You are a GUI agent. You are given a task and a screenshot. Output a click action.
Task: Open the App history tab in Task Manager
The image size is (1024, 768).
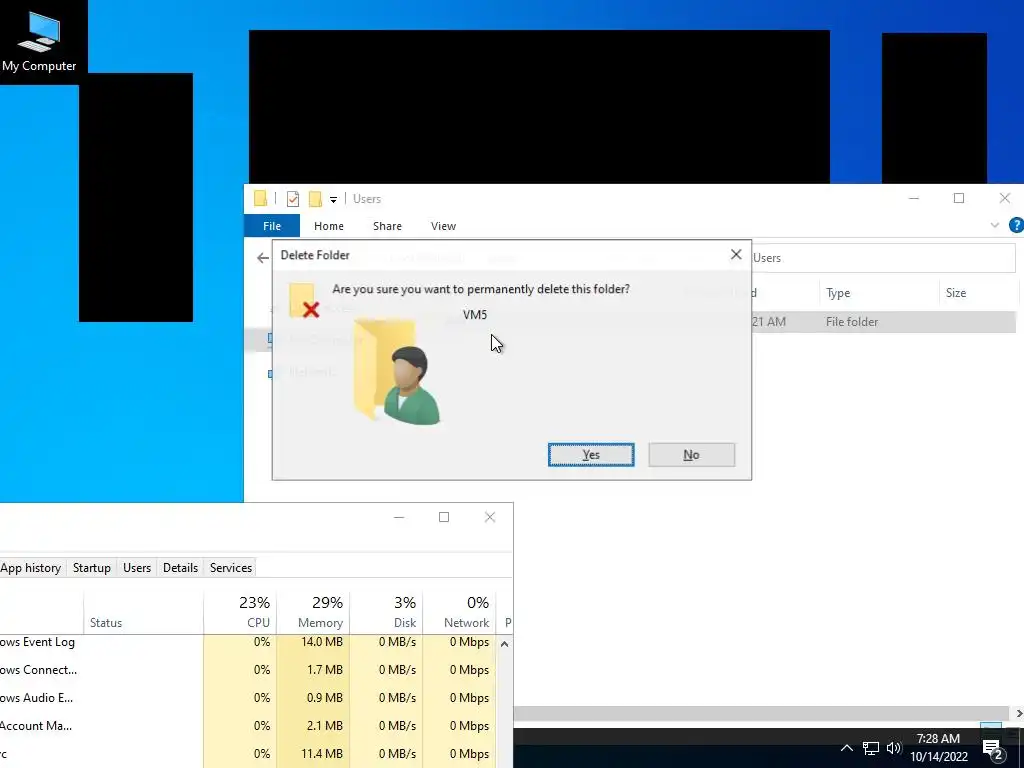[31, 568]
